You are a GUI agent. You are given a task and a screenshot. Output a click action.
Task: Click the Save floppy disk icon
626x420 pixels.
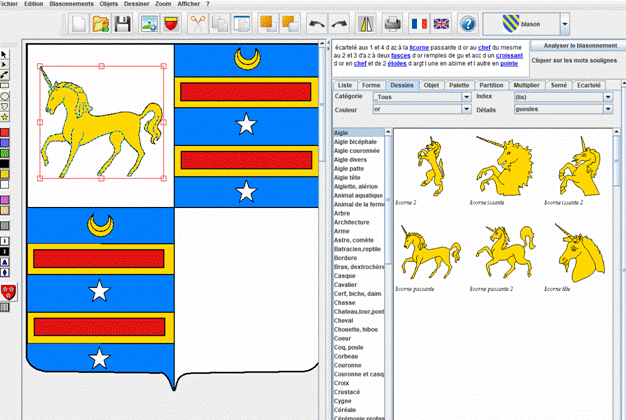124,22
